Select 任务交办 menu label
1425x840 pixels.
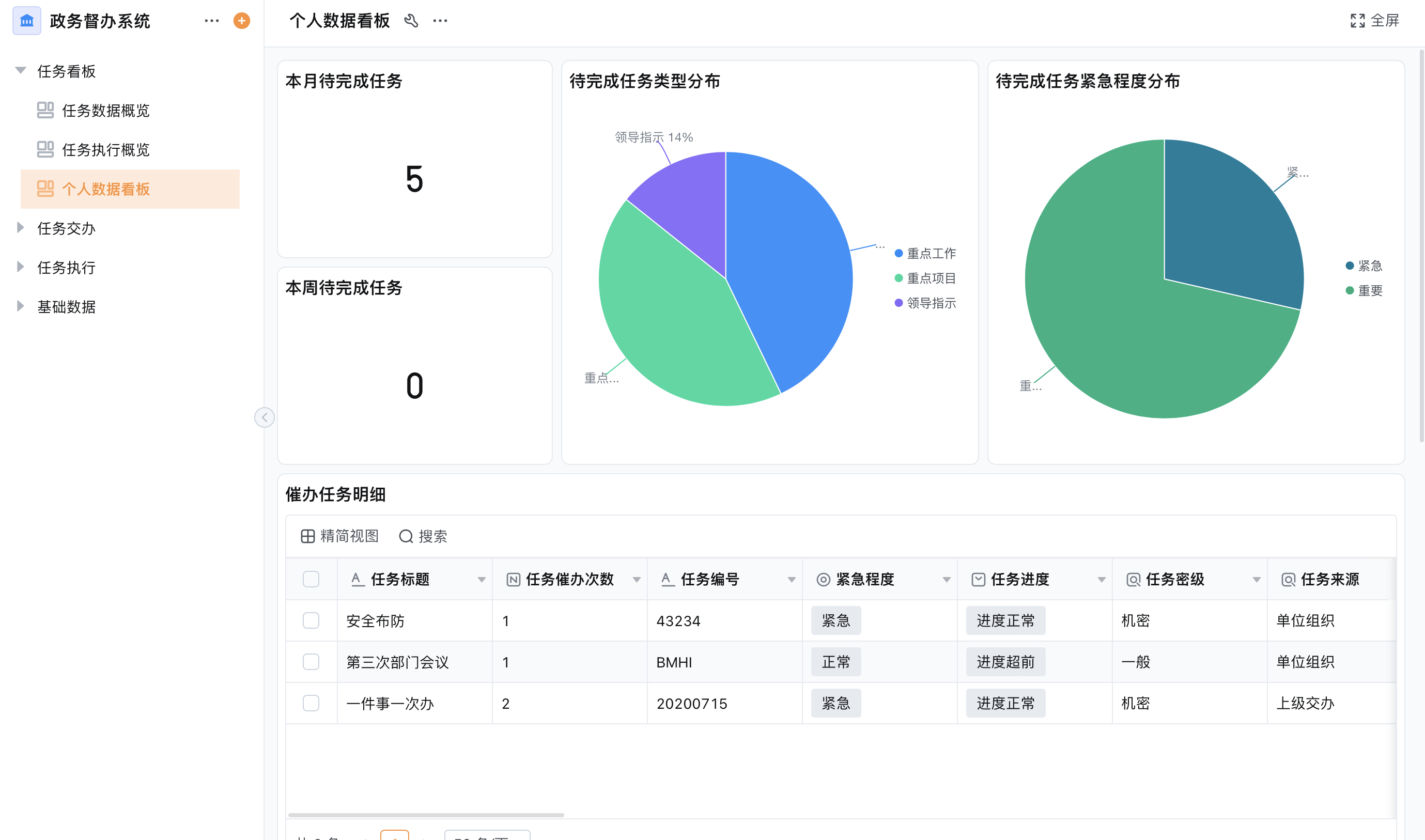[x=66, y=228]
